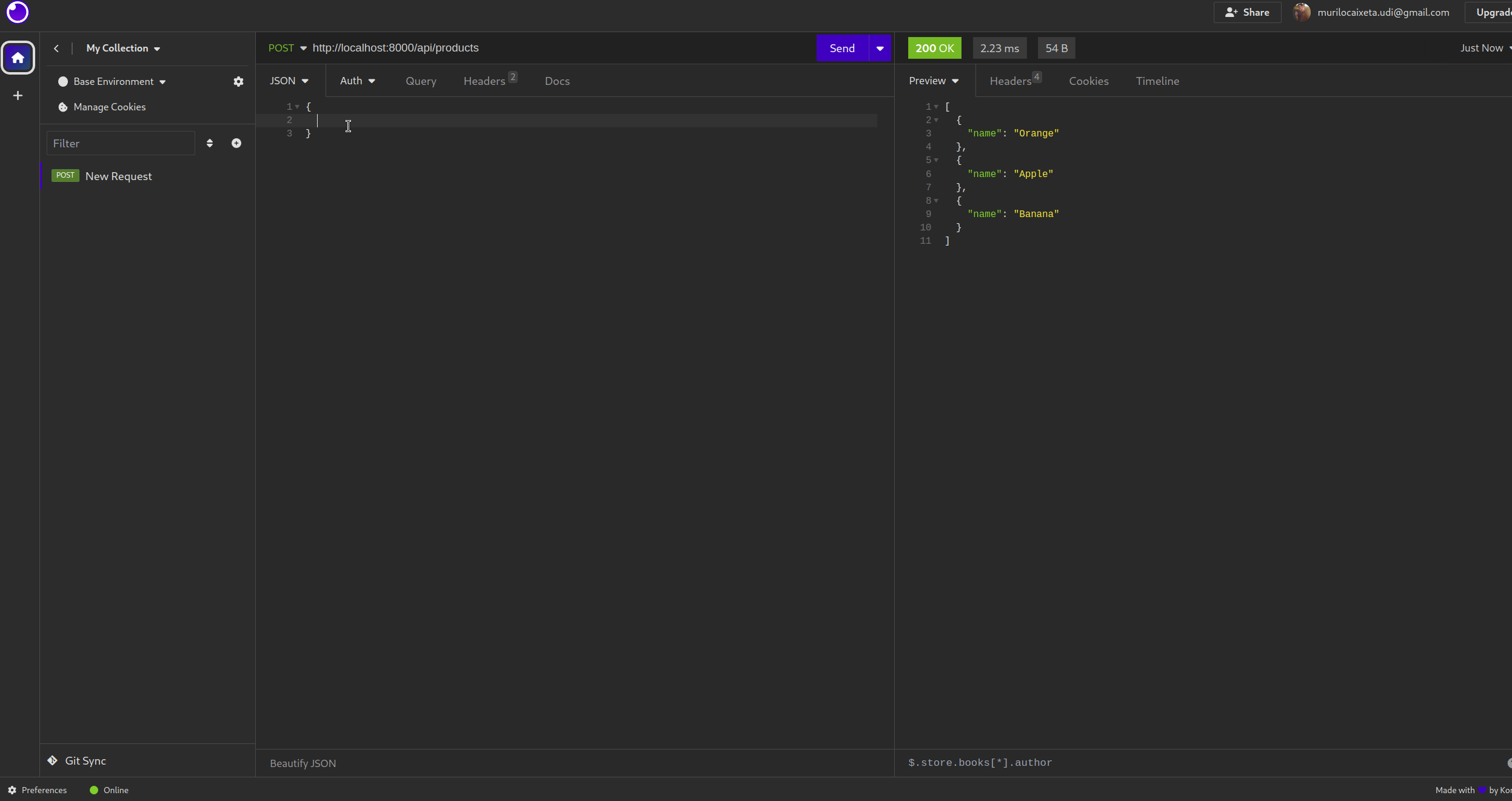Click the Filter input field
The image size is (1512, 801).
(x=121, y=144)
